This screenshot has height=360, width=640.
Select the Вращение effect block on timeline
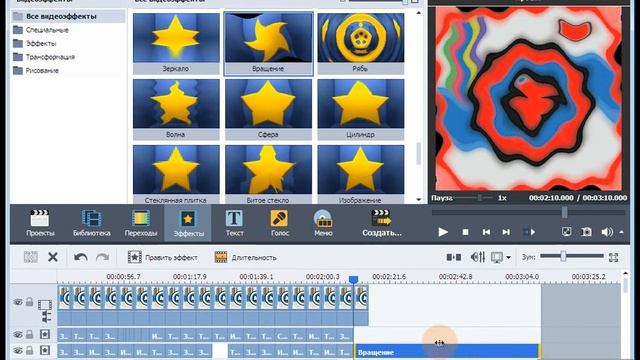[x=447, y=352]
